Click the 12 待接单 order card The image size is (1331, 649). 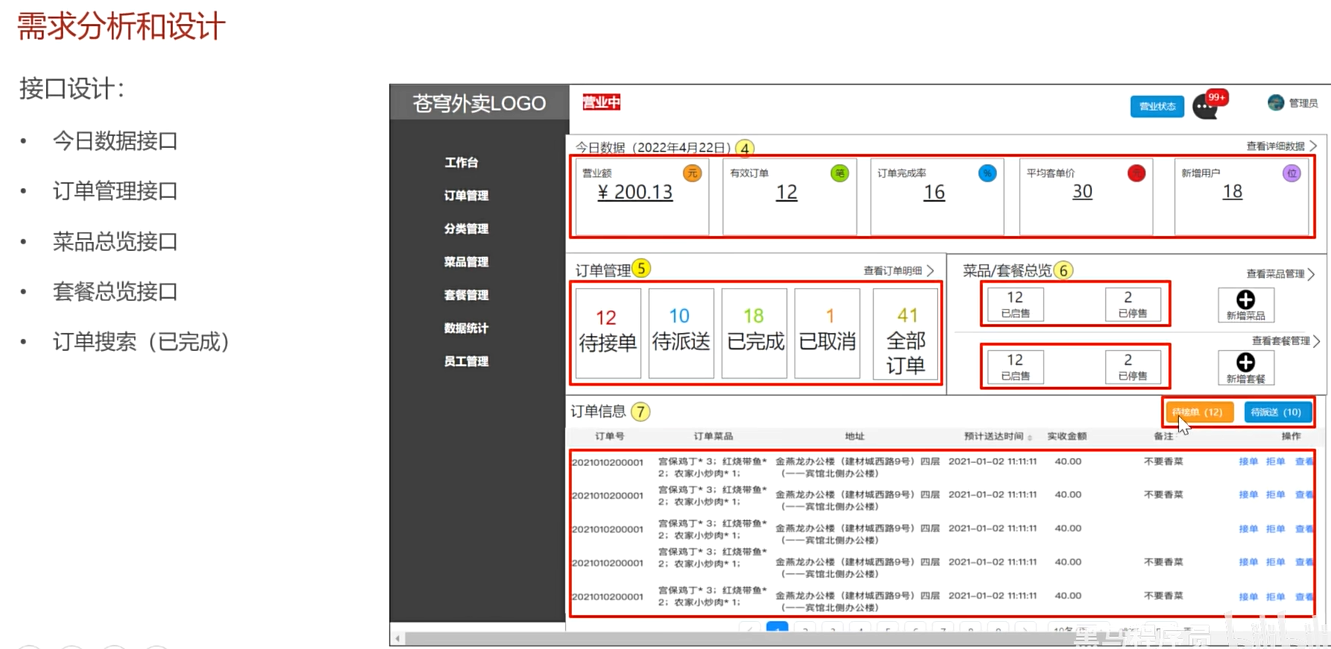(607, 333)
